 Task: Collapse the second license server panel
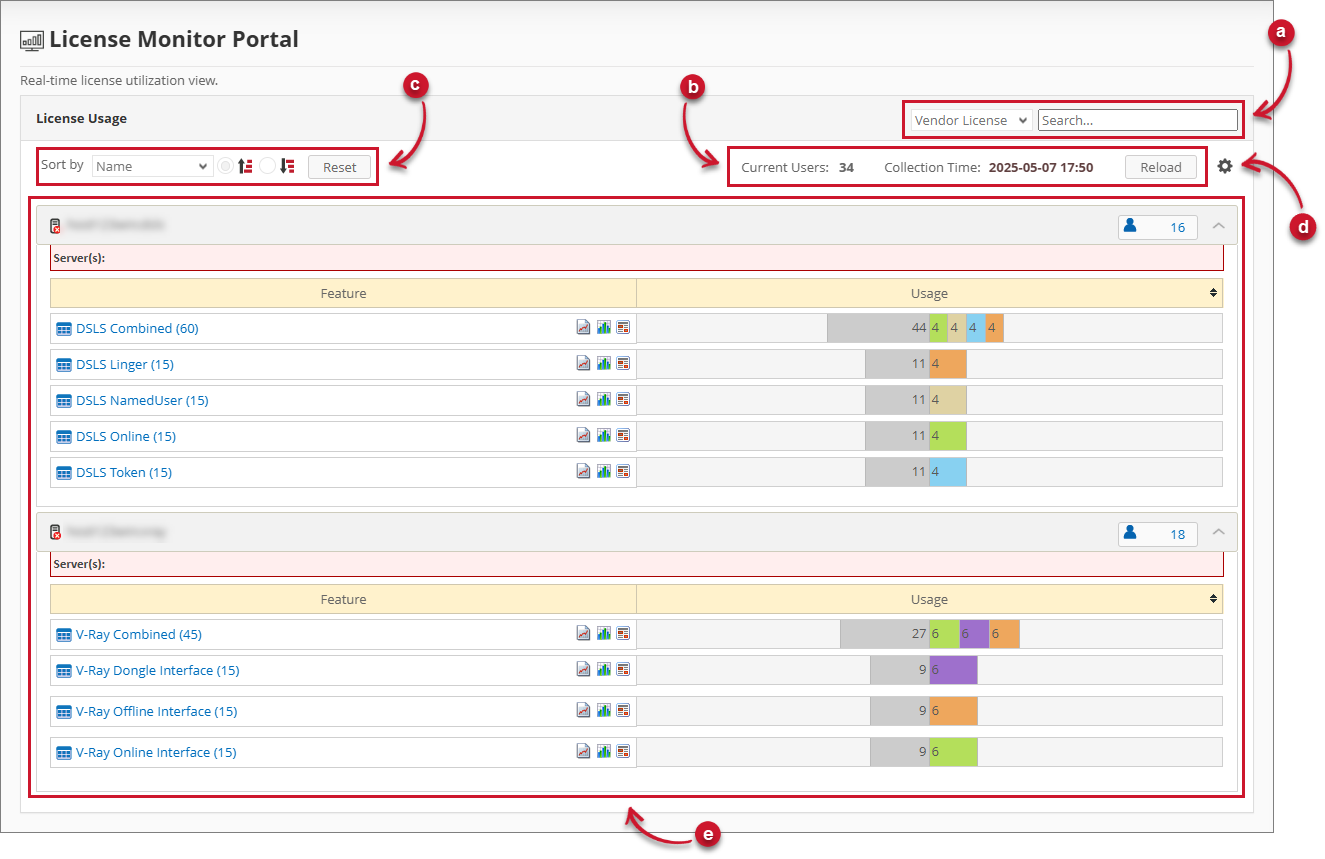pos(1218,533)
